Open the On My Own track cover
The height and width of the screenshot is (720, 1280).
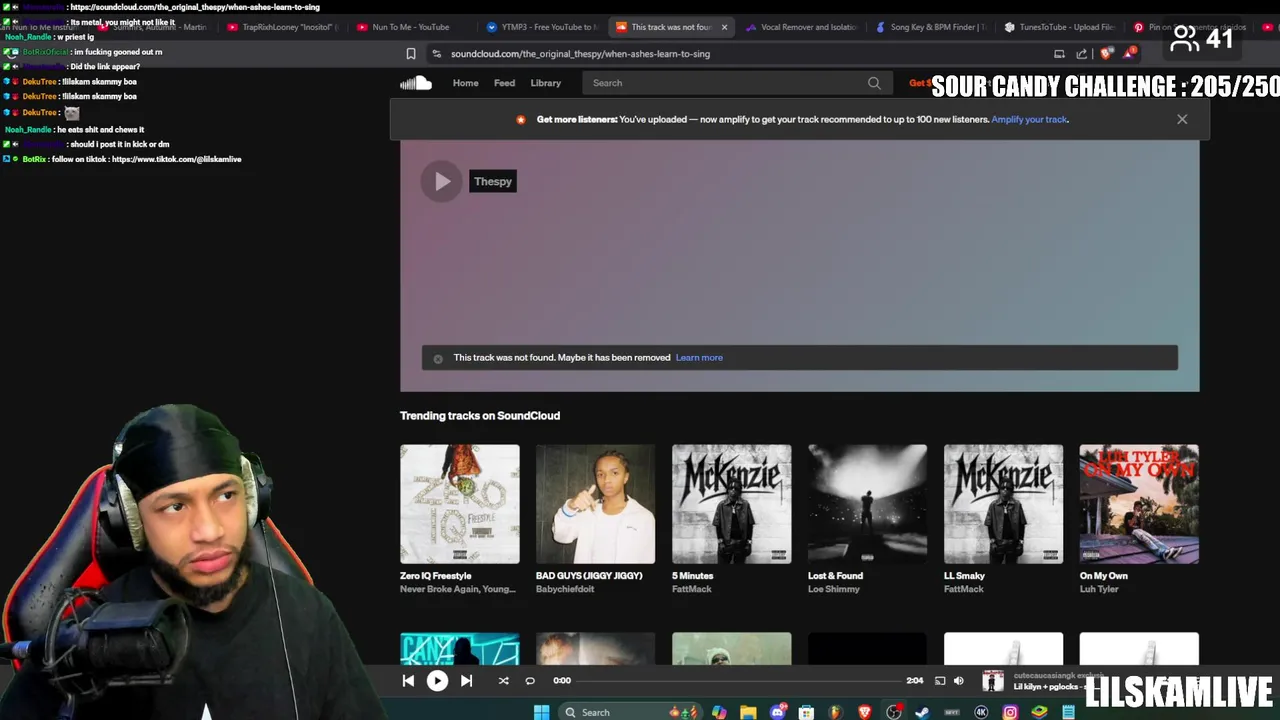tap(1139, 504)
